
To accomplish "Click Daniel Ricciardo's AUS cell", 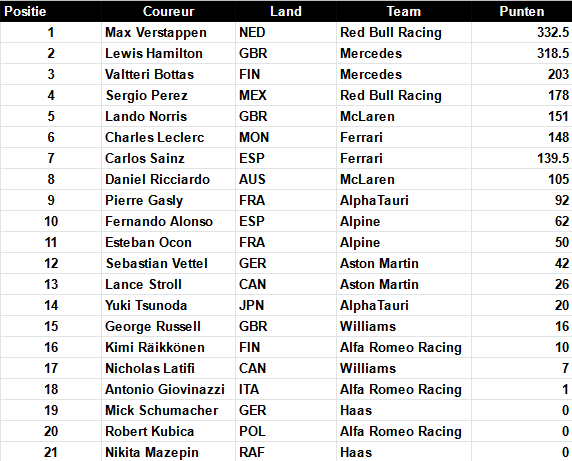I will pos(286,179).
